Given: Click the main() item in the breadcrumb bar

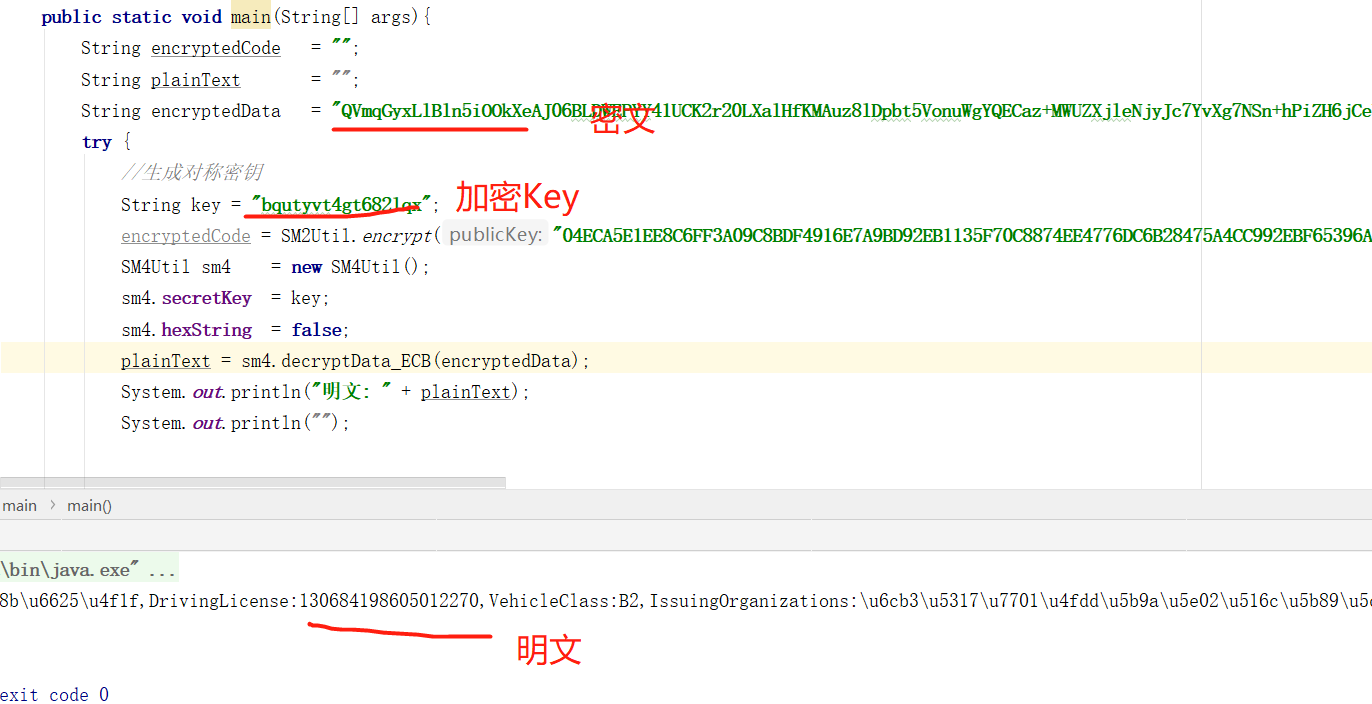Looking at the screenshot, I should (89, 505).
